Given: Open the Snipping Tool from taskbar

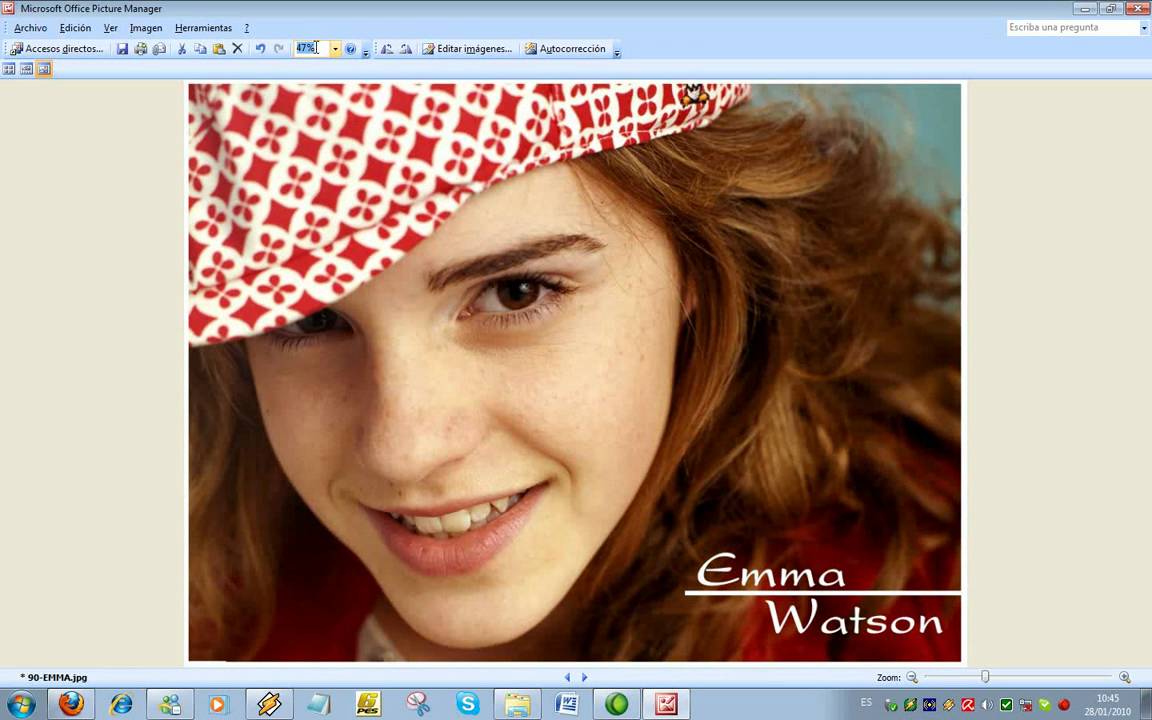Looking at the screenshot, I should (x=417, y=705).
